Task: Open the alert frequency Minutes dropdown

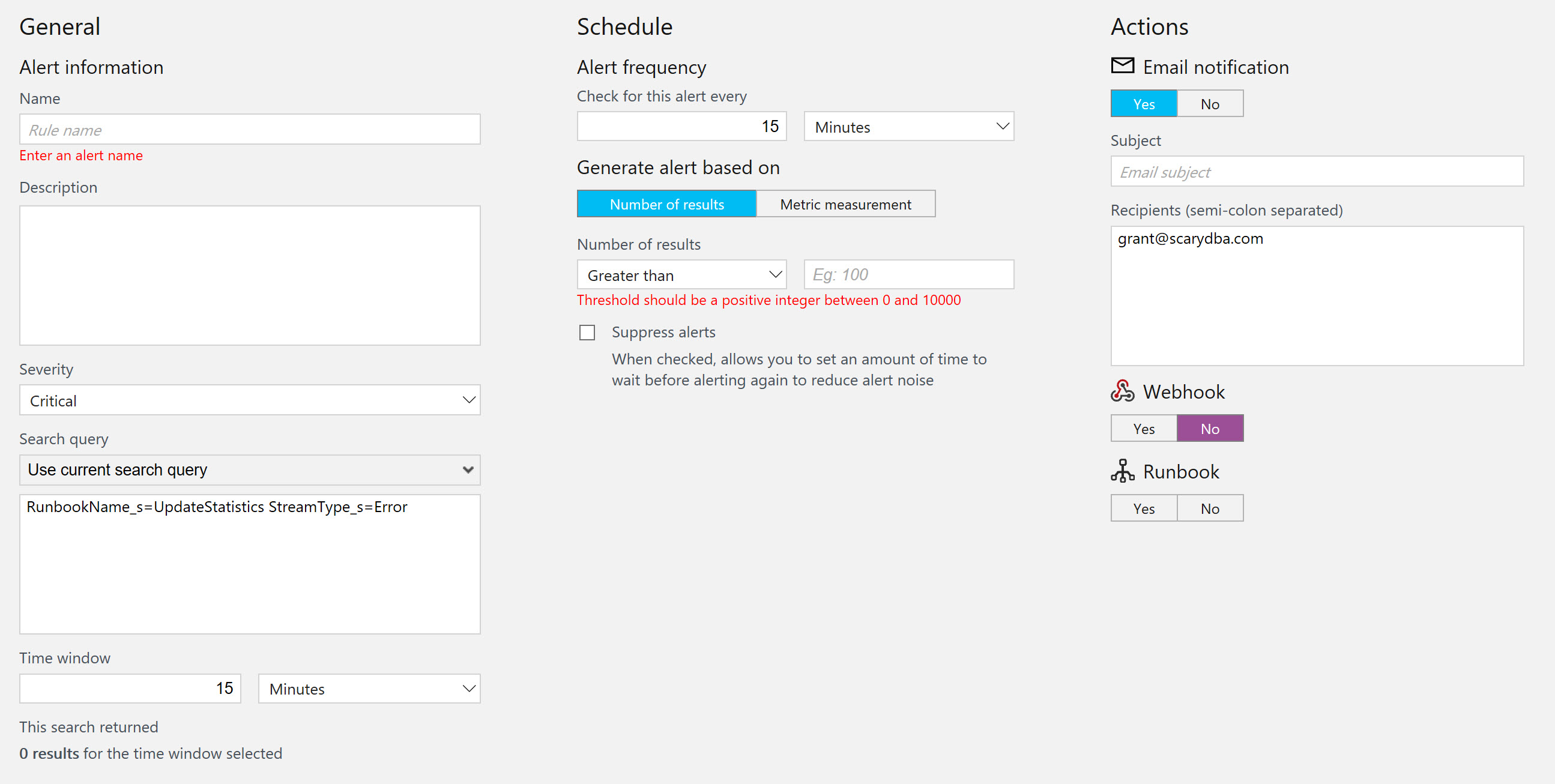Action: [x=908, y=127]
